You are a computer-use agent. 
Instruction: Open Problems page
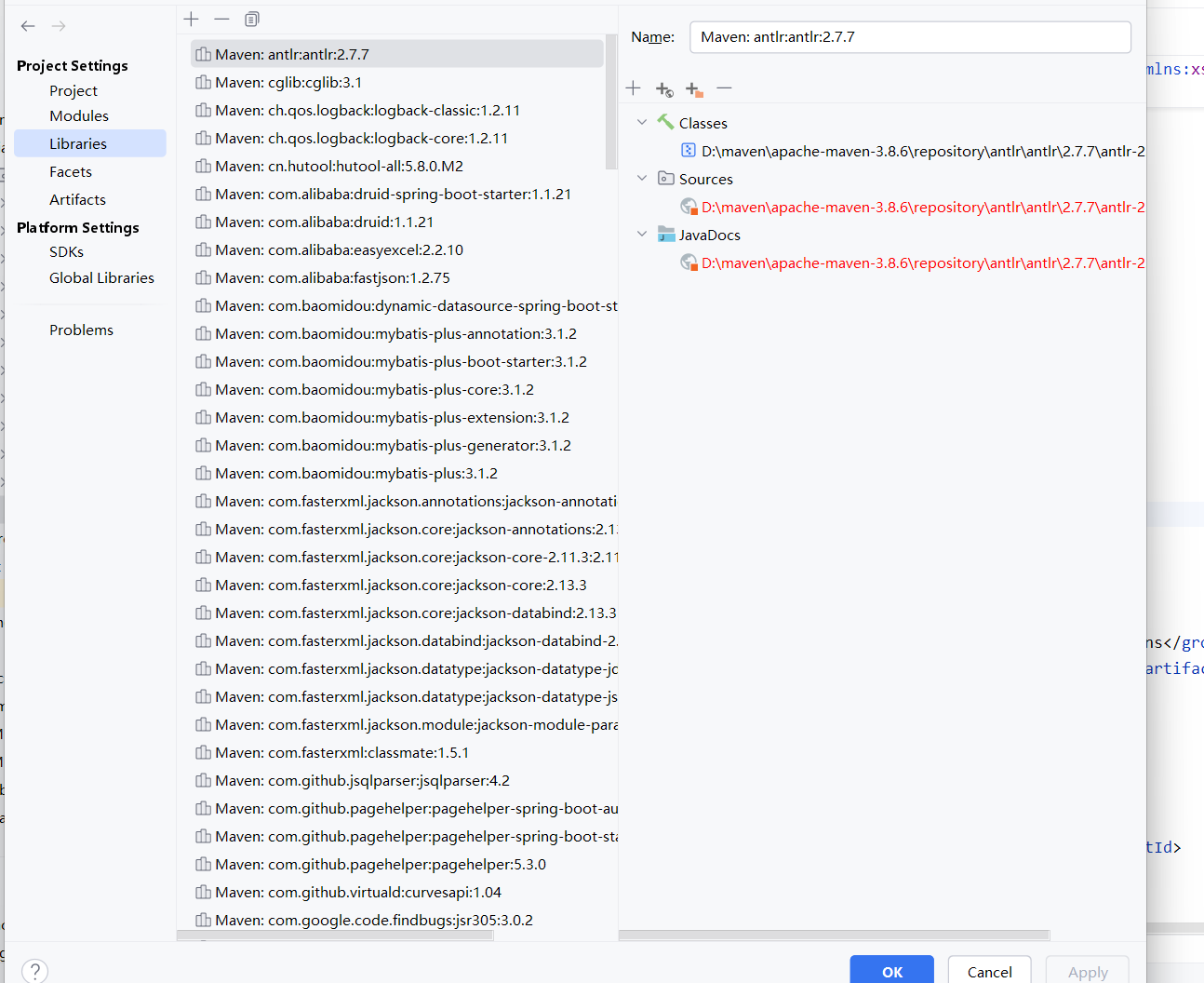(81, 330)
